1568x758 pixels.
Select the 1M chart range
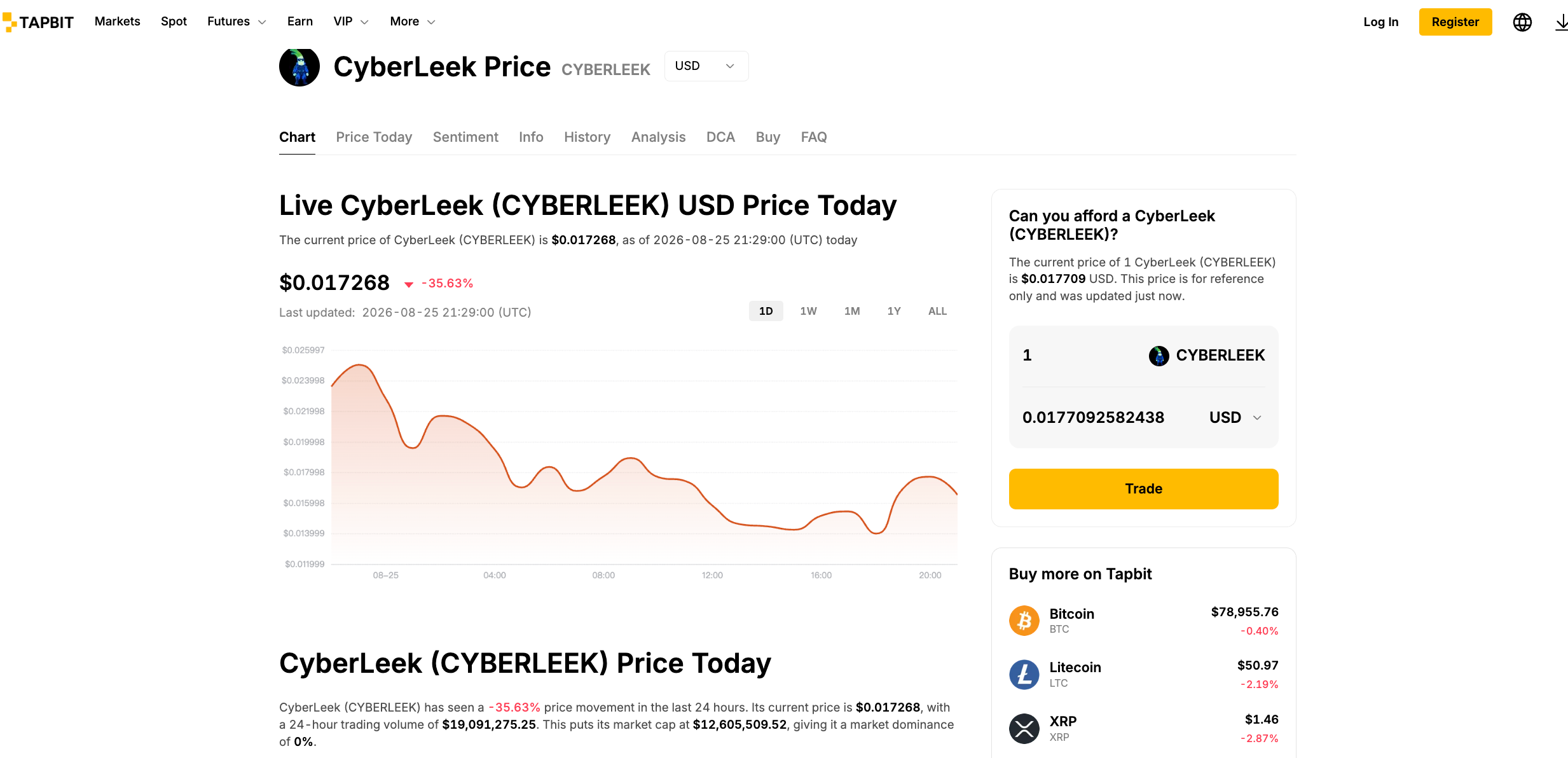[852, 311]
